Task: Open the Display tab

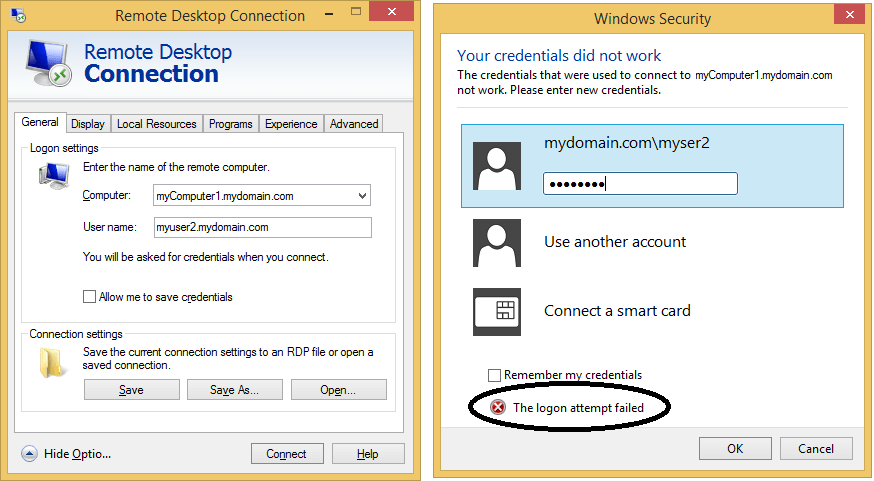Action: pos(88,124)
